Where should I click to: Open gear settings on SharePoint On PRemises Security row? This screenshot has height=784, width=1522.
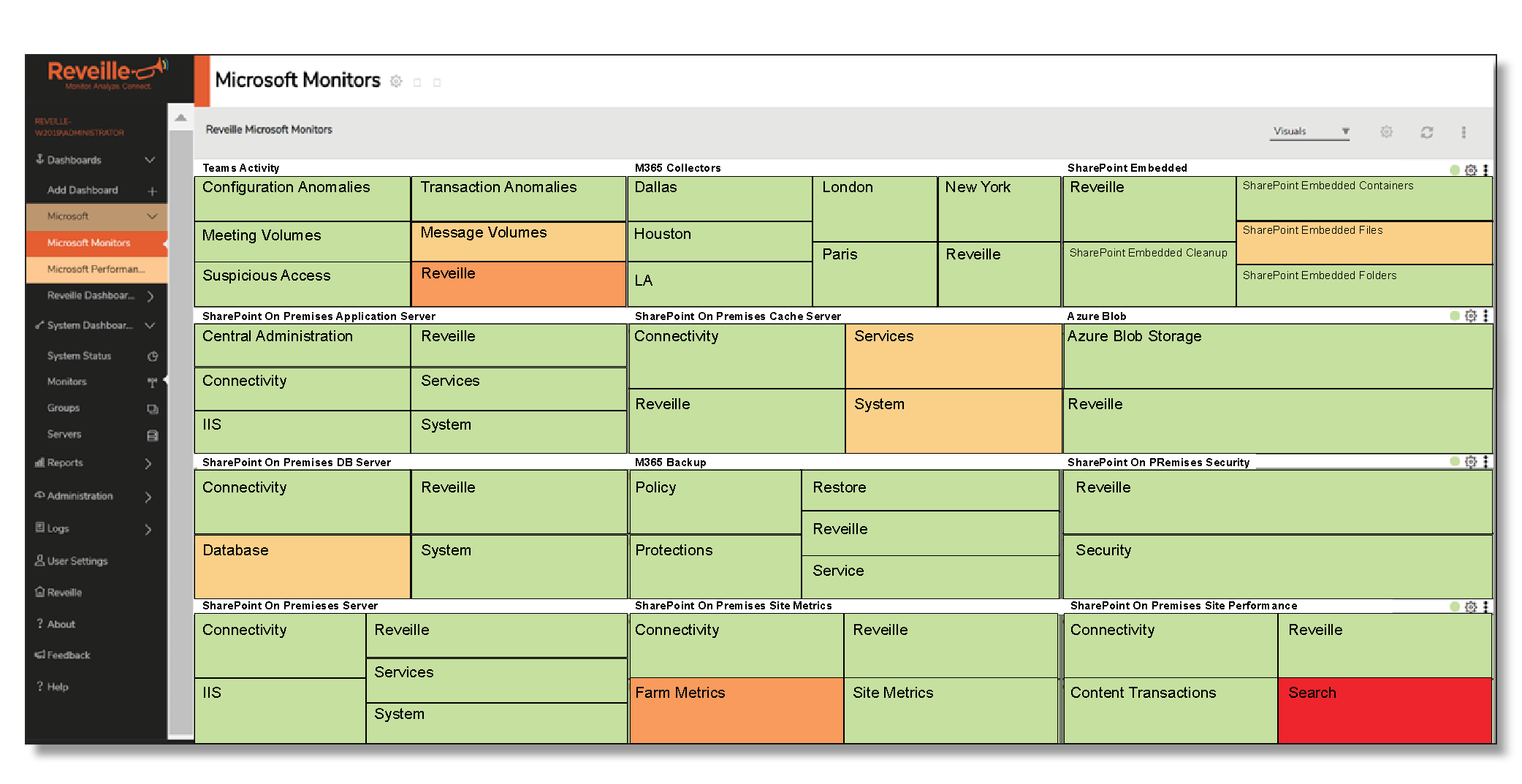click(1471, 461)
